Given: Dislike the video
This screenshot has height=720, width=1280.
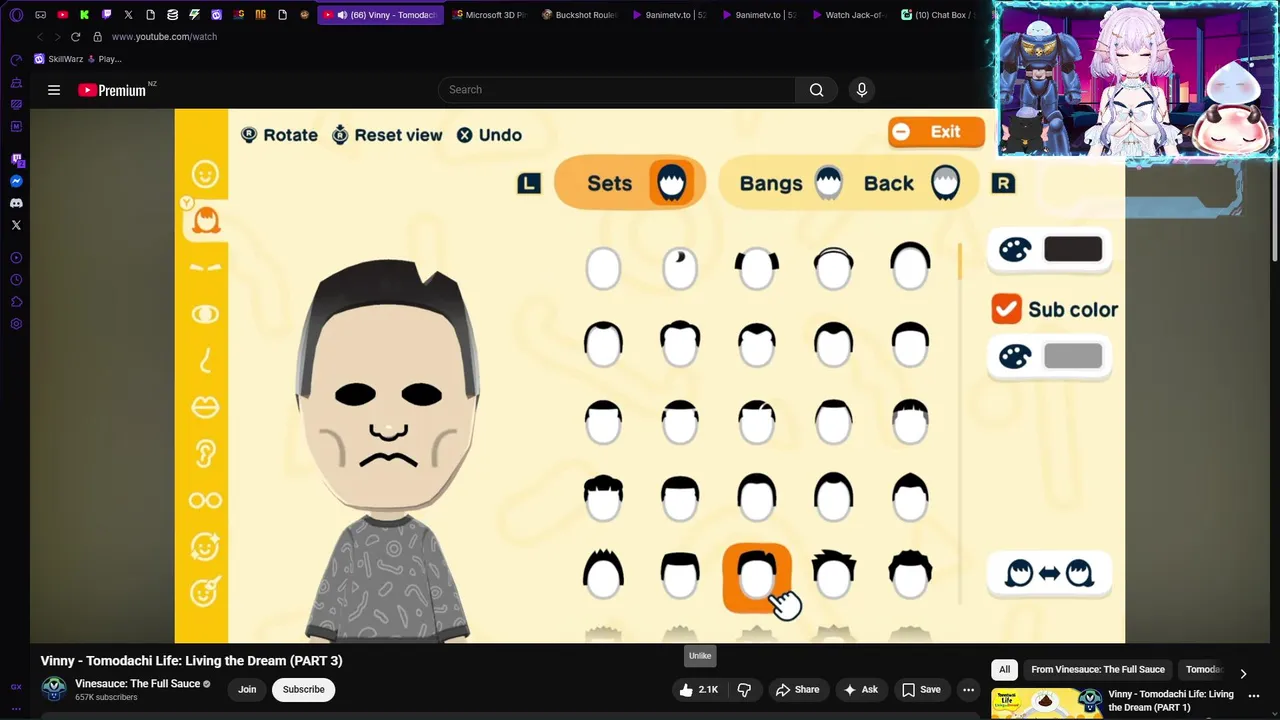Looking at the screenshot, I should point(744,689).
